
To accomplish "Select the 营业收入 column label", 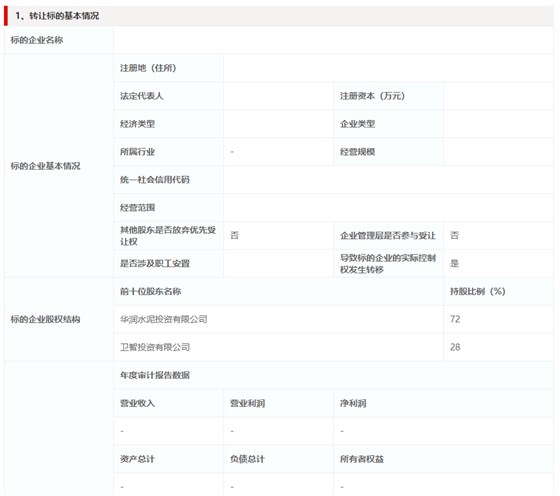I will pos(138,403).
